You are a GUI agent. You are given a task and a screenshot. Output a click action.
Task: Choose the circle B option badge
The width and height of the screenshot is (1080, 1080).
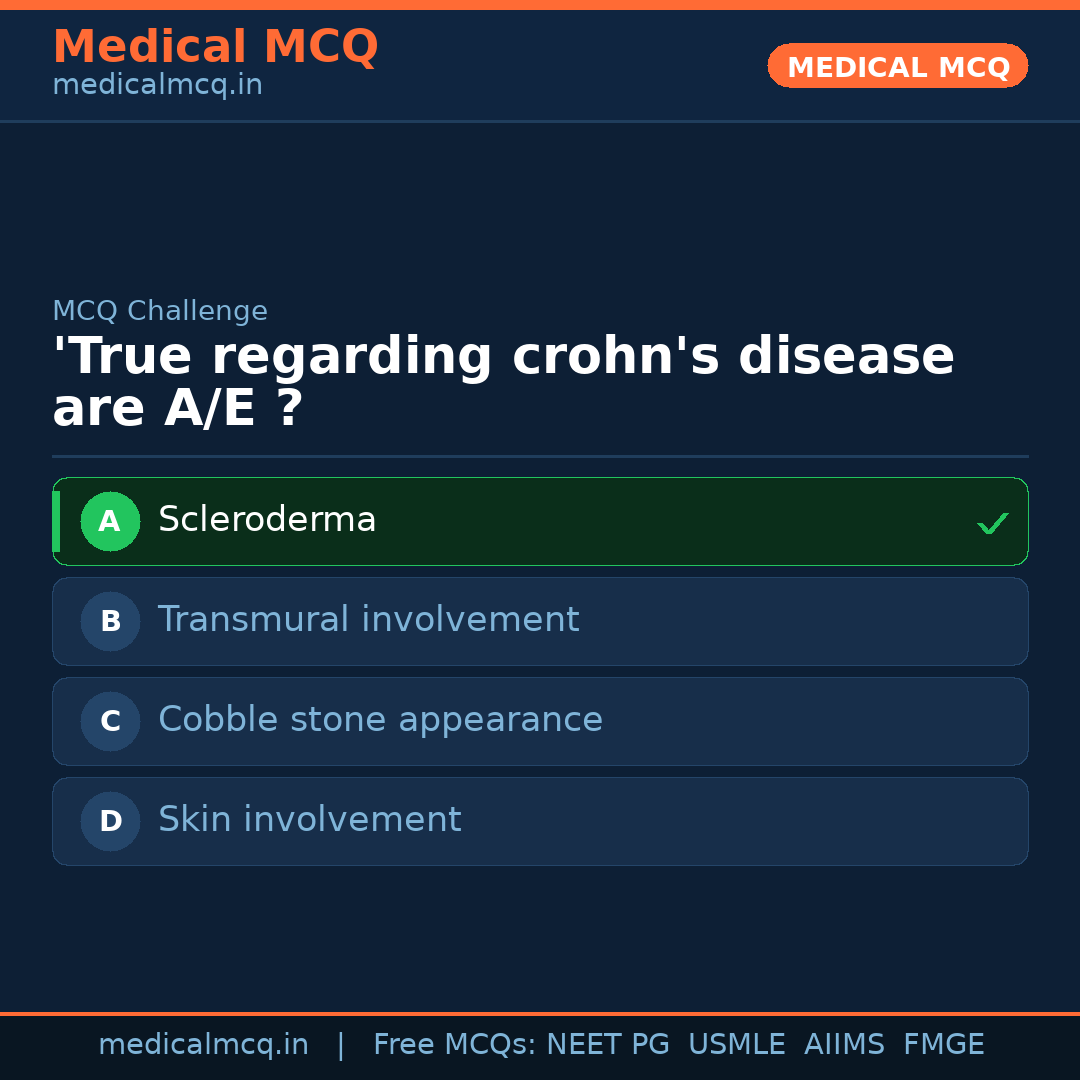pyautogui.click(x=110, y=621)
